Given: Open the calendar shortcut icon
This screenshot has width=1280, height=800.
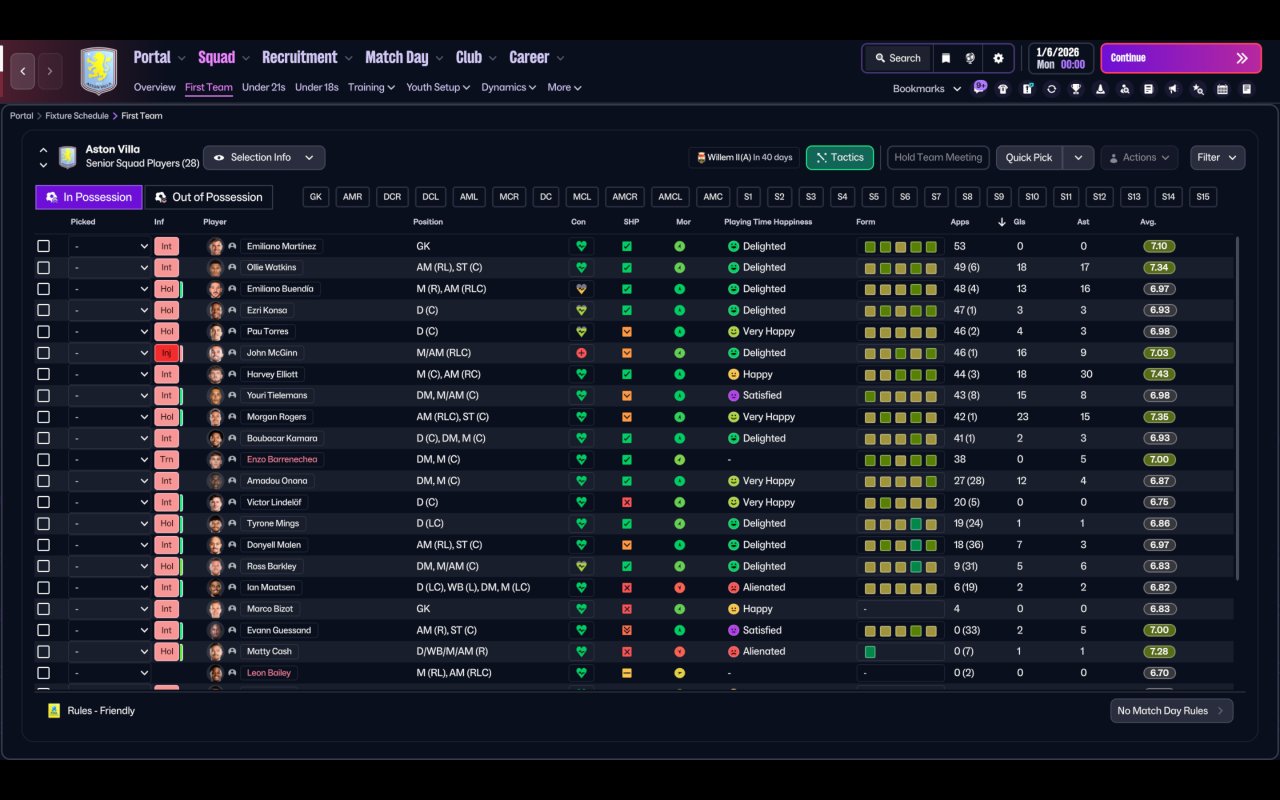Looking at the screenshot, I should tap(1222, 89).
